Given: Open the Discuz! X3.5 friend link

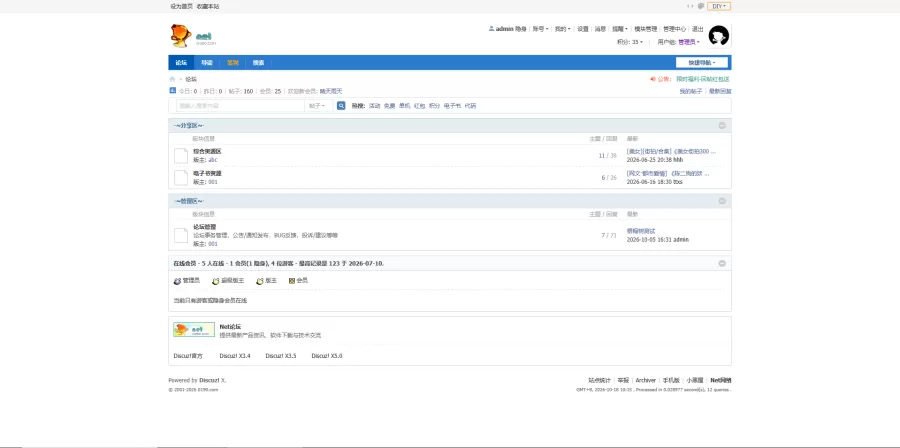Looking at the screenshot, I should click(x=281, y=356).
